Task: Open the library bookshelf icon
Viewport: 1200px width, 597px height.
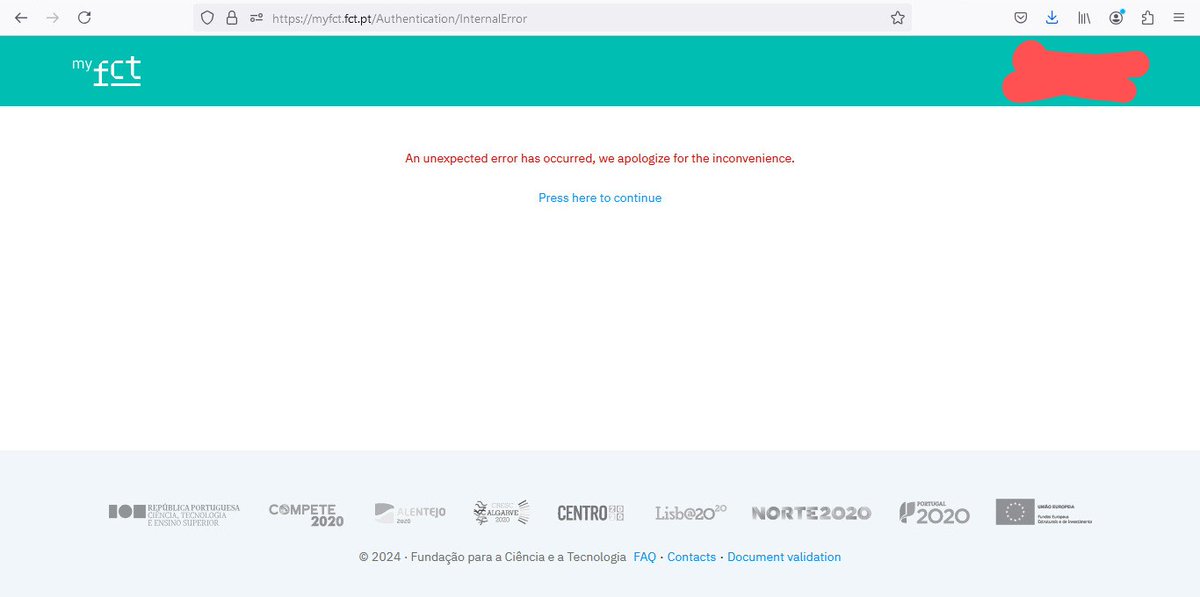Action: coord(1084,18)
